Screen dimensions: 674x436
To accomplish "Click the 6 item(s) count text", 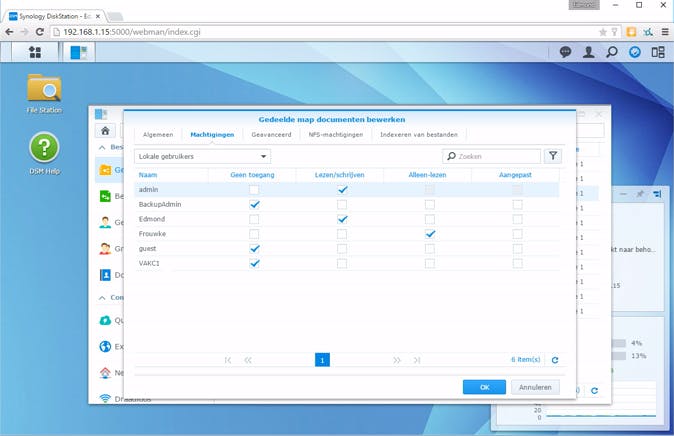I will tap(526, 359).
